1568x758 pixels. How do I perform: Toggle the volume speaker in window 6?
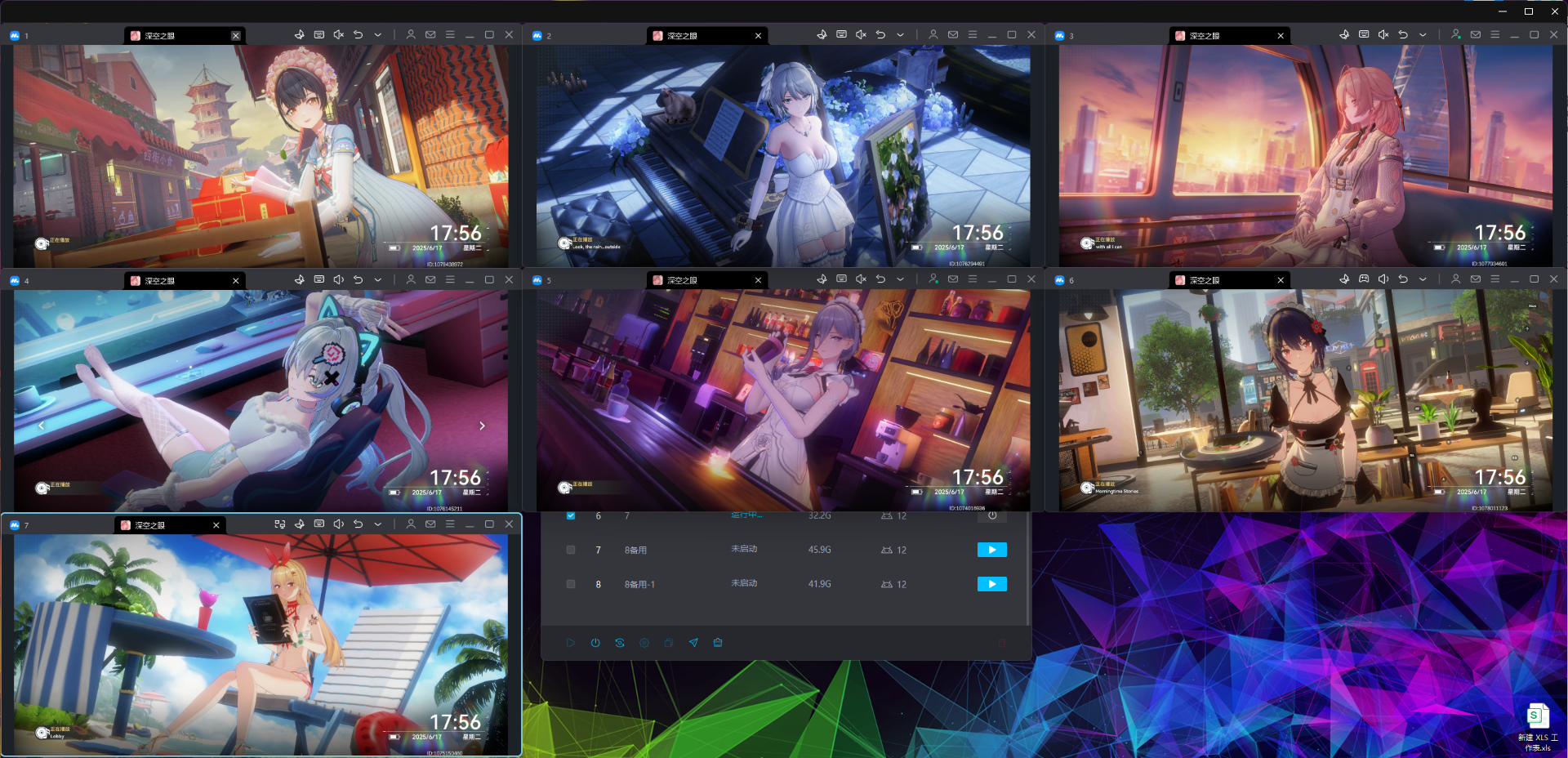[1383, 279]
